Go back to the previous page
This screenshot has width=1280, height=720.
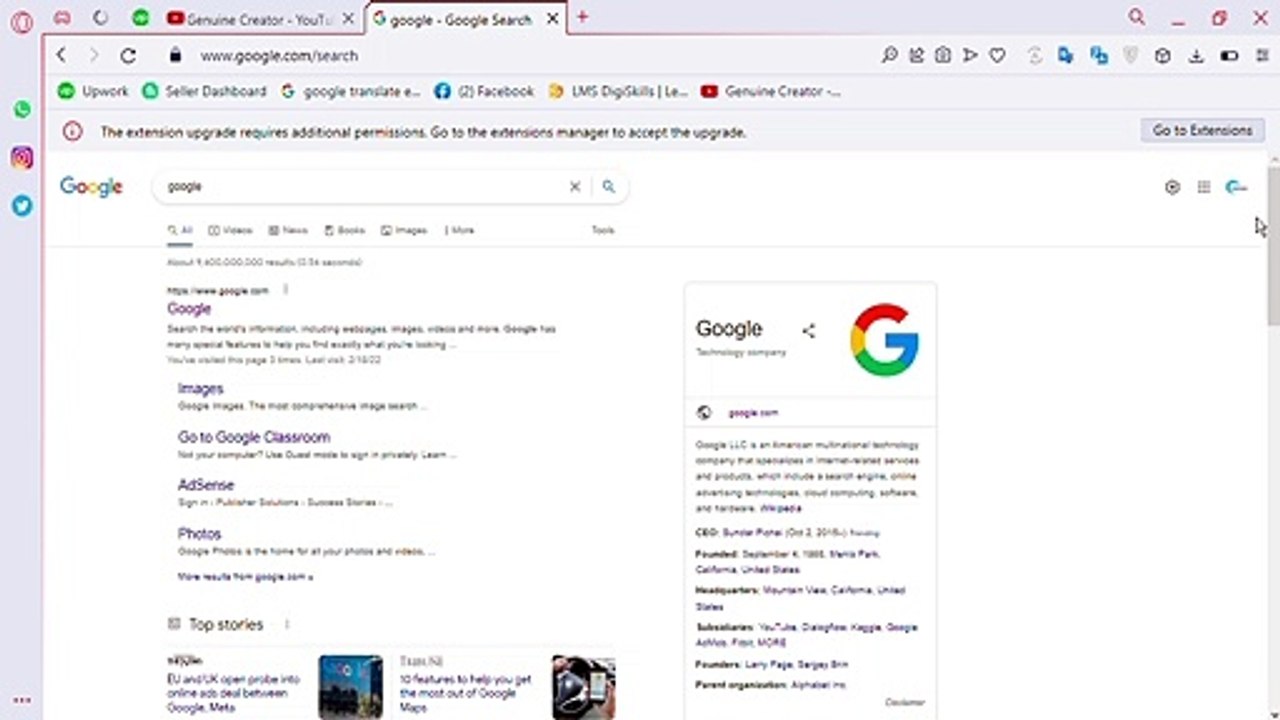[x=61, y=56]
